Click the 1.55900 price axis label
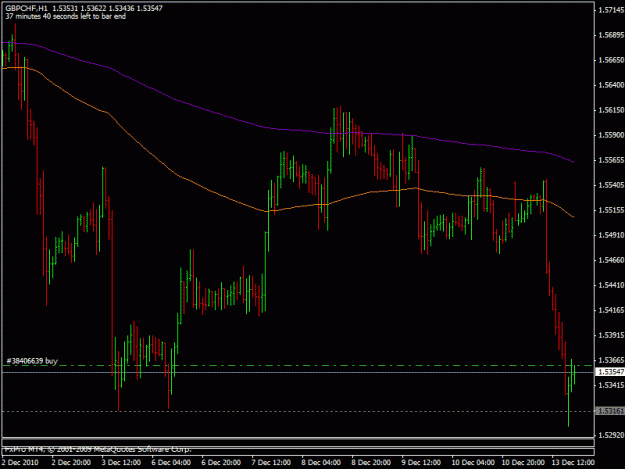The width and height of the screenshot is (625, 469). [611, 135]
